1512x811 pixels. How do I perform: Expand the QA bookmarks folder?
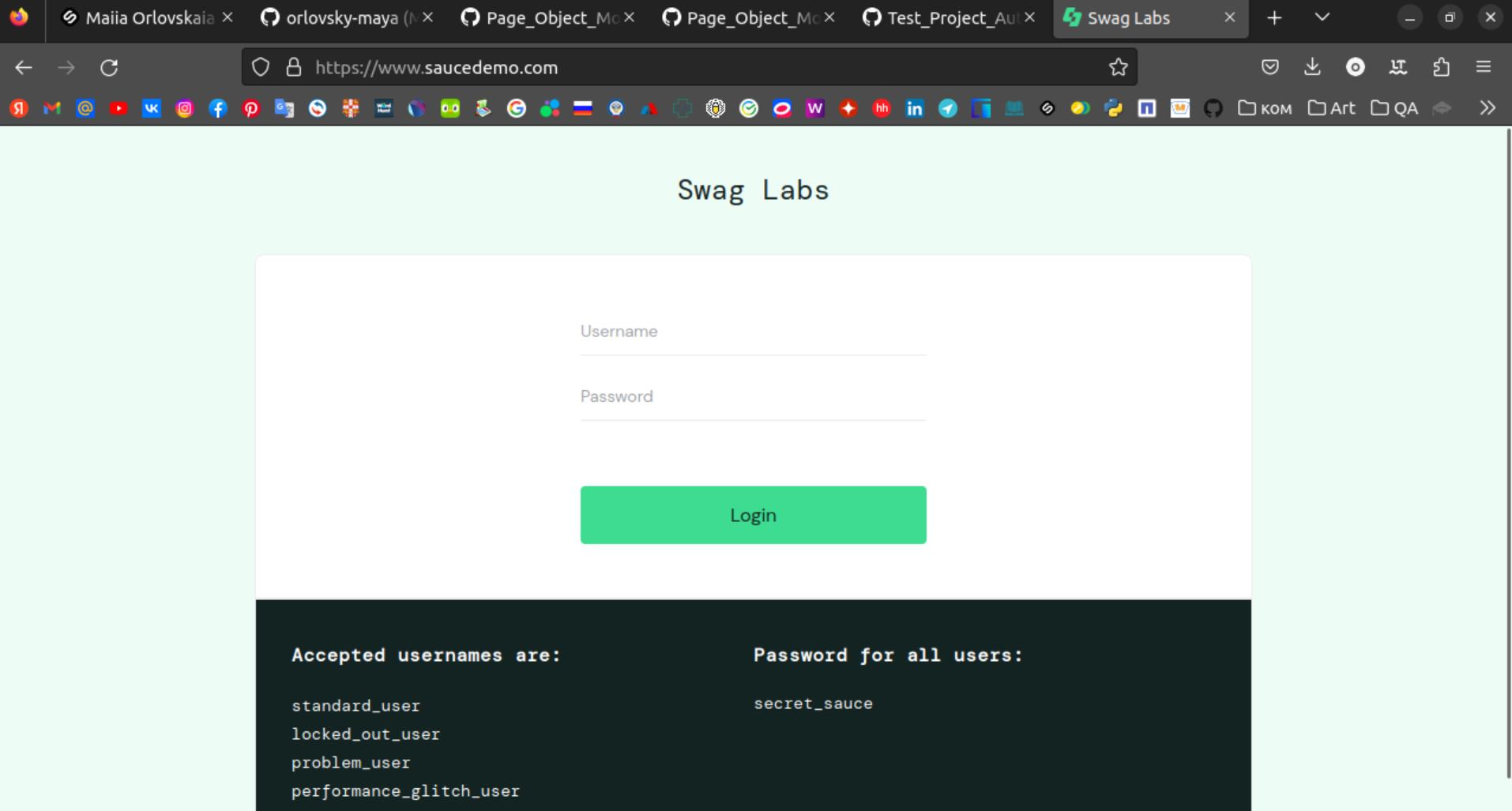[1394, 108]
